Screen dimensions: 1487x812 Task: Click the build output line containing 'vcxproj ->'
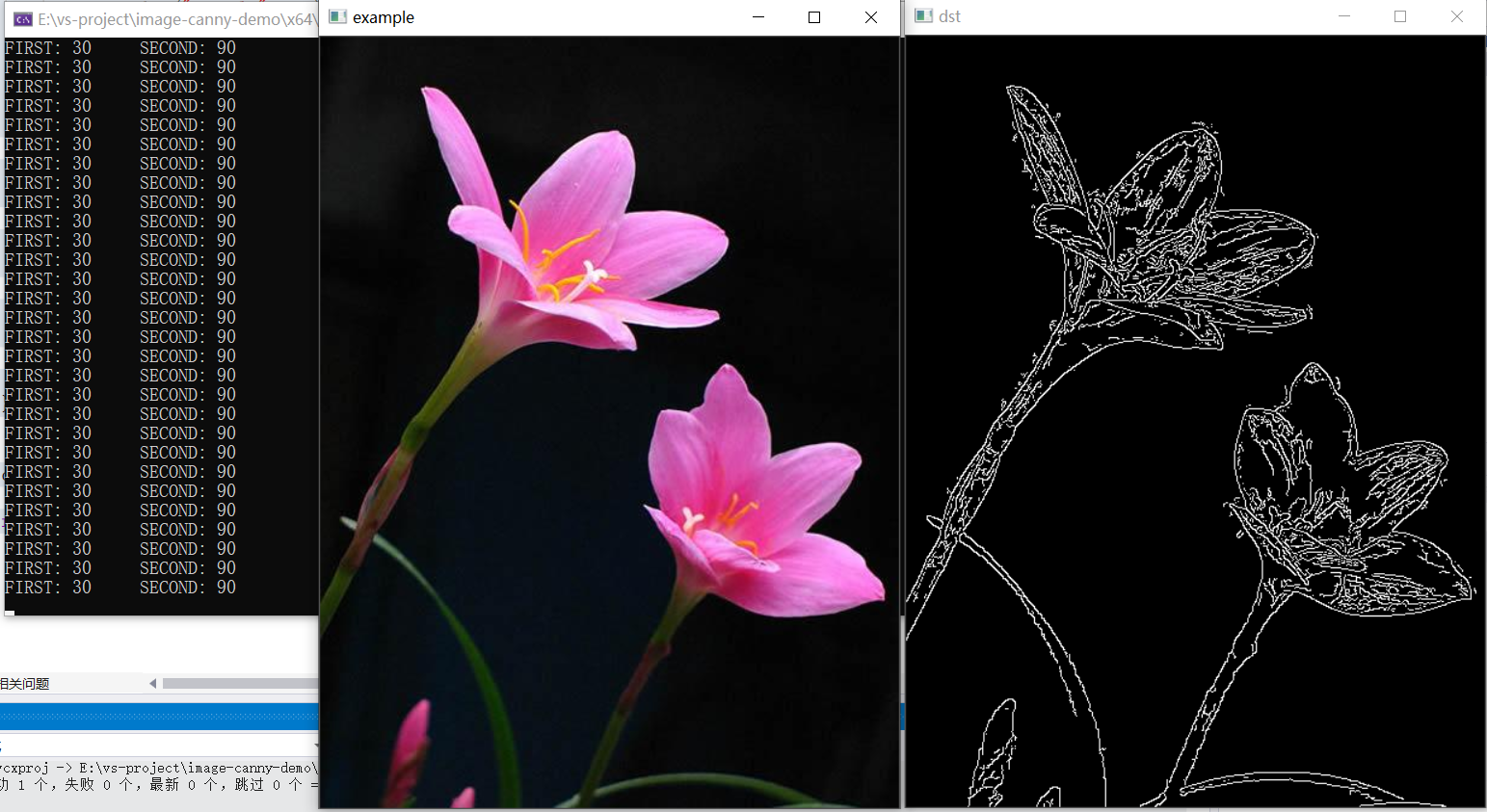(159, 768)
